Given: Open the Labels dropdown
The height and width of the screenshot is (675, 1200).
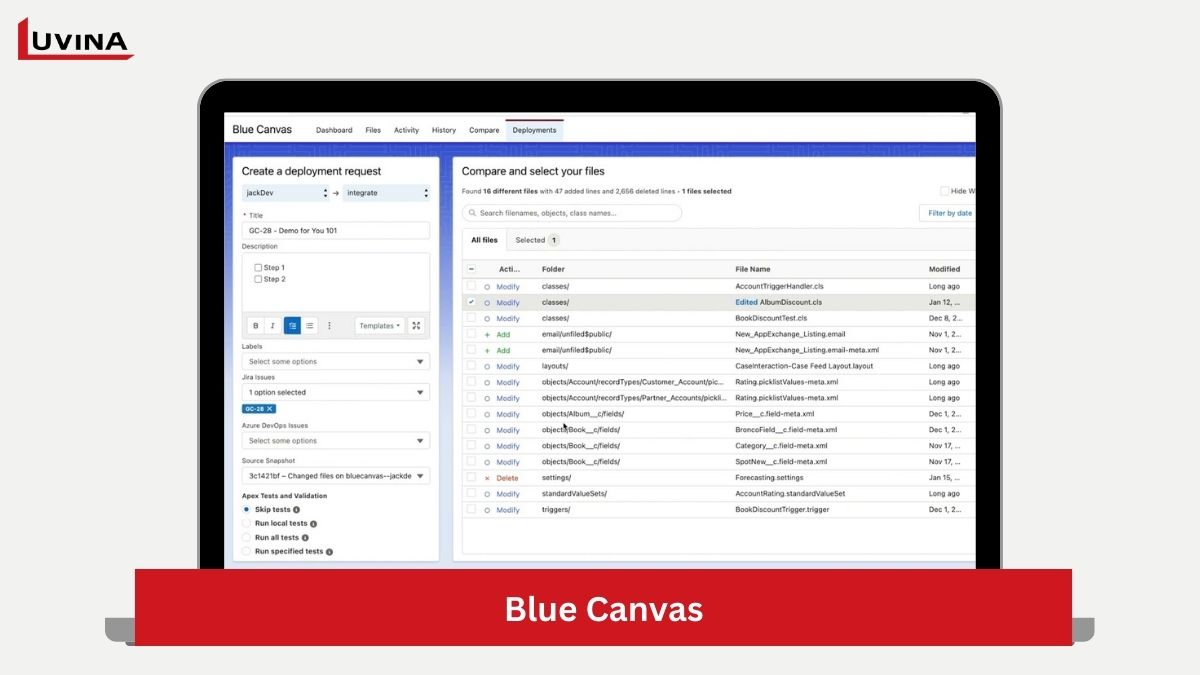Looking at the screenshot, I should coord(335,362).
